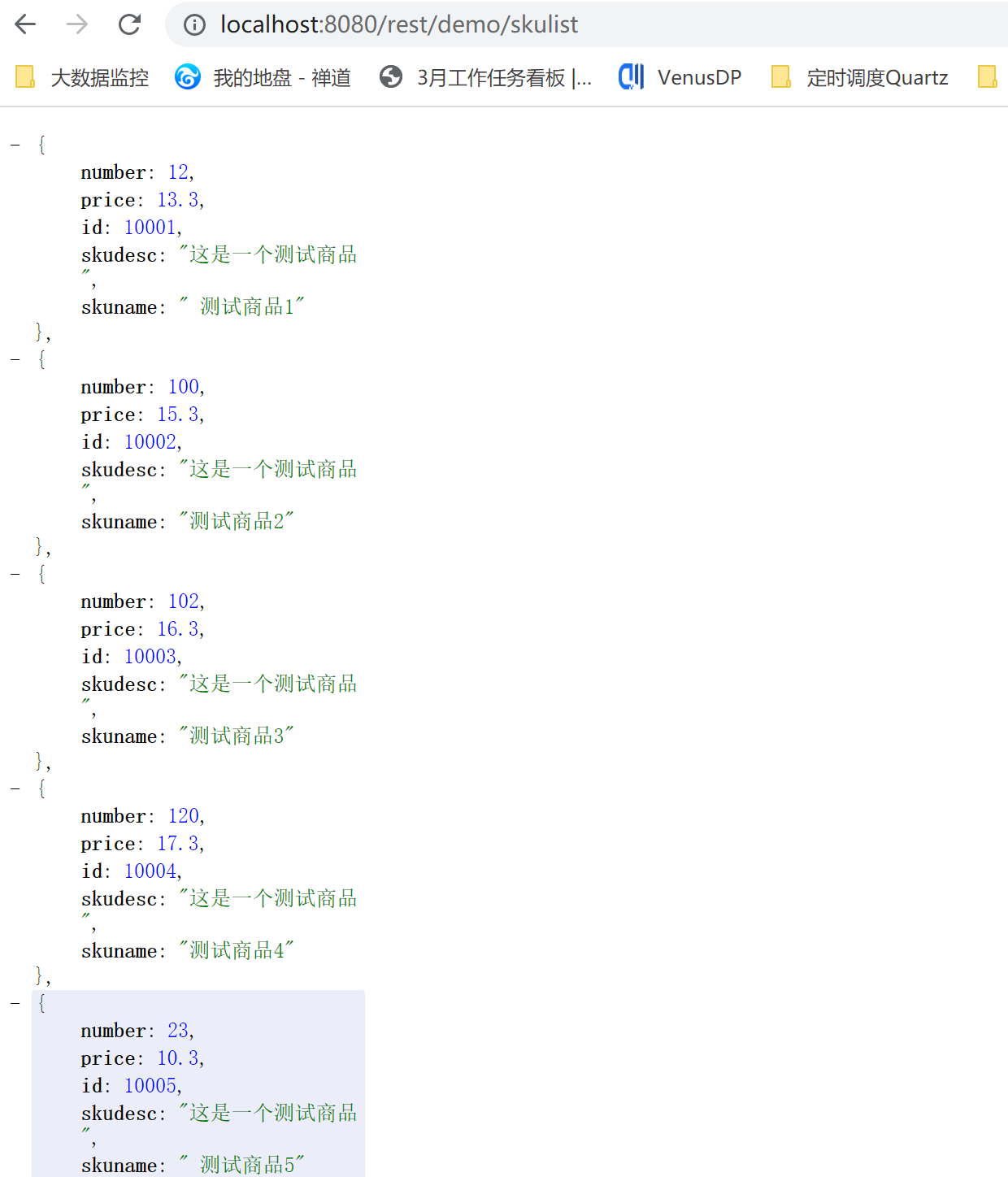Screen dimensions: 1008x1177
Task: Click the globe favicon of 3月工作任务看板
Action: 391,77
